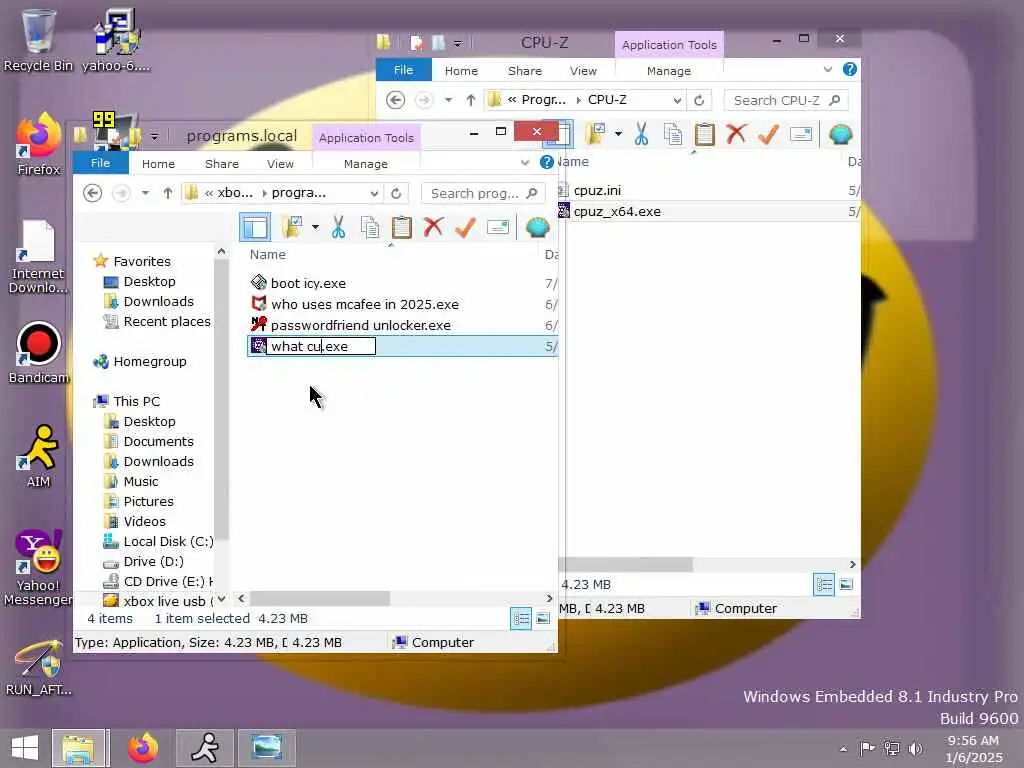The width and height of the screenshot is (1024, 768).
Task: Click the orange checkmark icon in programs.local toolbar
Action: coord(465,227)
